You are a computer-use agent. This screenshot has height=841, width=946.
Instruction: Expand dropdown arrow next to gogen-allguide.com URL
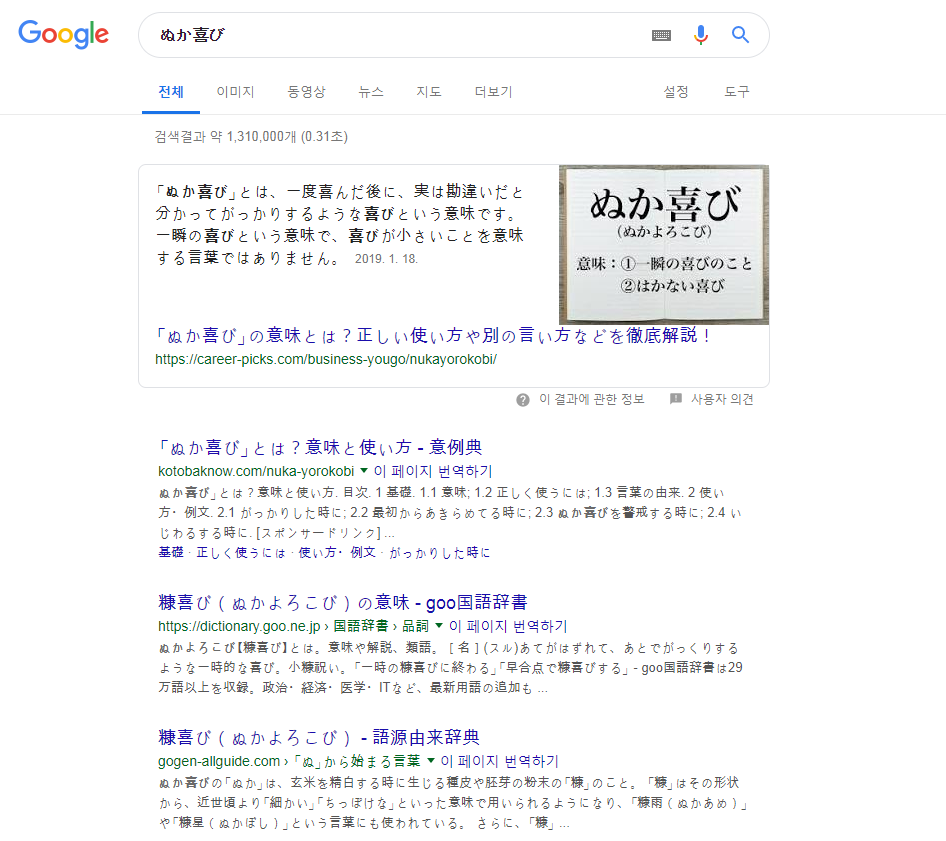point(431,760)
